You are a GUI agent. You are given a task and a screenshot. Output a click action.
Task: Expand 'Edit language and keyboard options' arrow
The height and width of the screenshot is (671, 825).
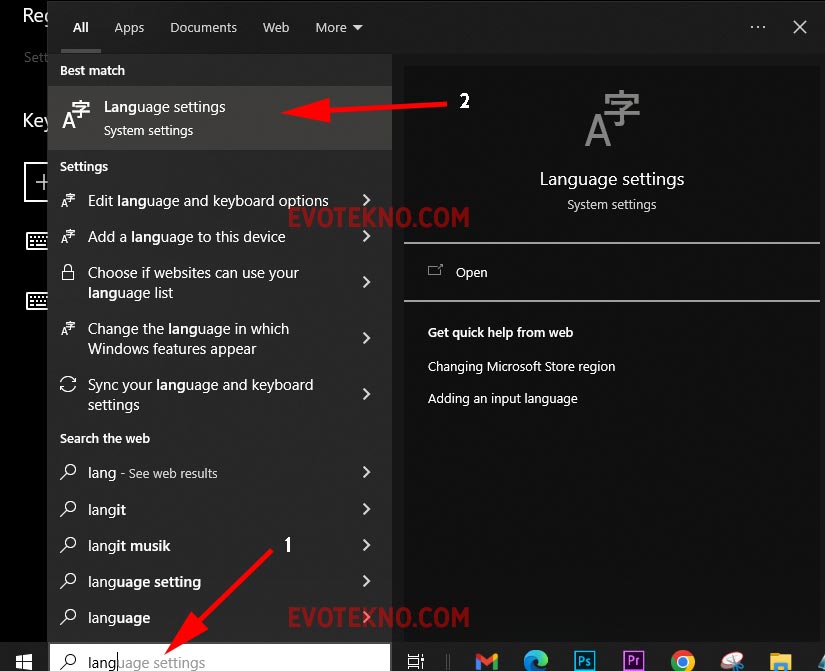(x=366, y=201)
